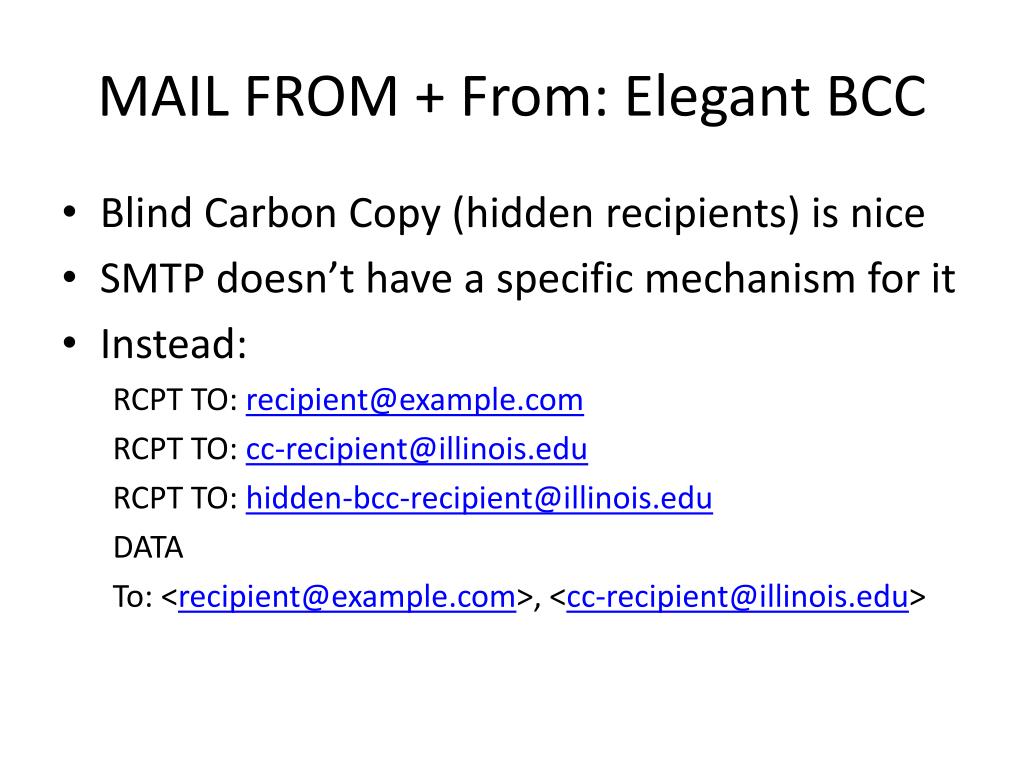This screenshot has height=768, width=1024.
Task: Click the bullet point before 'Blind Carbon Copy'
Action: tap(69, 213)
